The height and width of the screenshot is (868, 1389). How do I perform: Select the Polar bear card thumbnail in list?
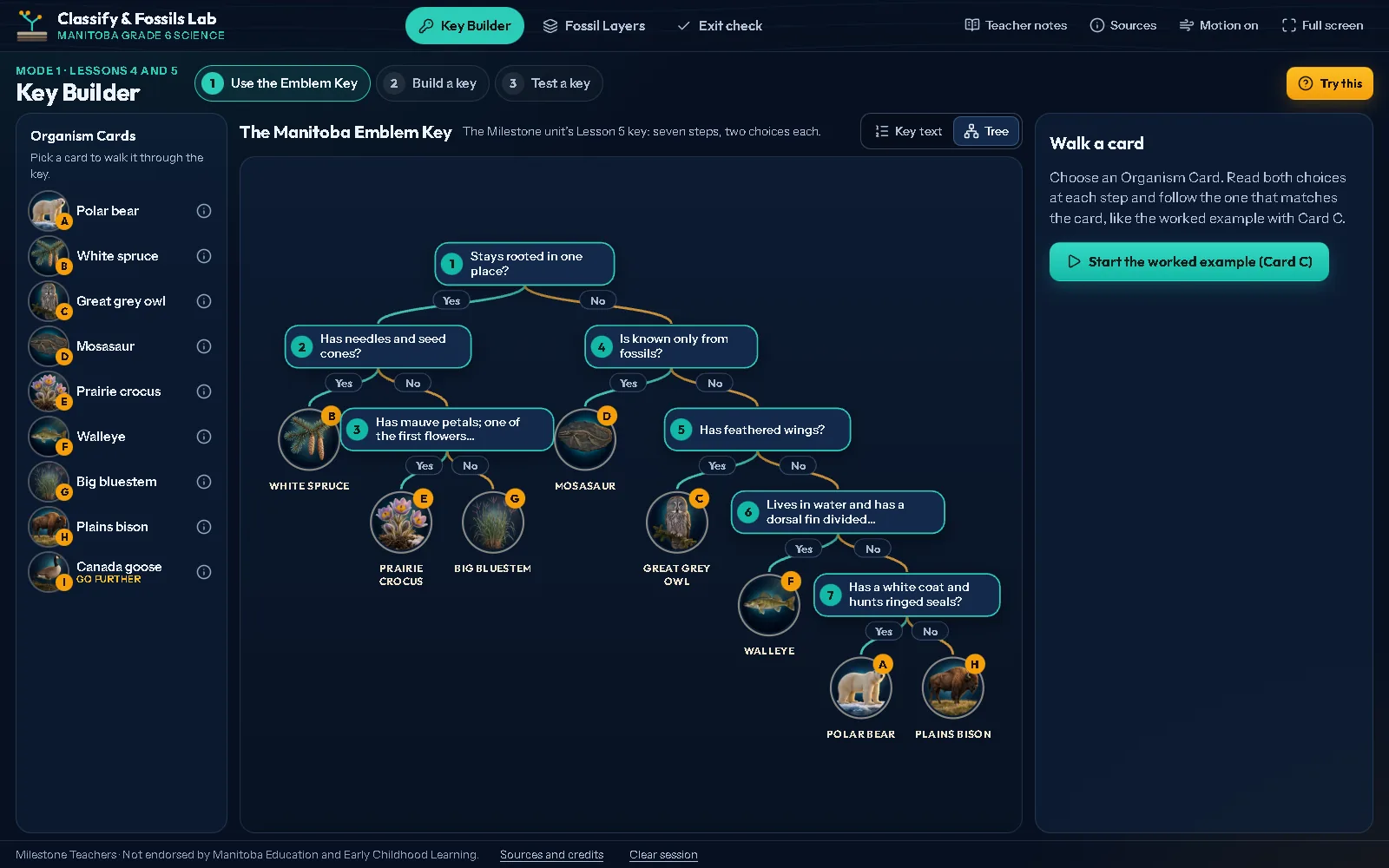coord(49,211)
